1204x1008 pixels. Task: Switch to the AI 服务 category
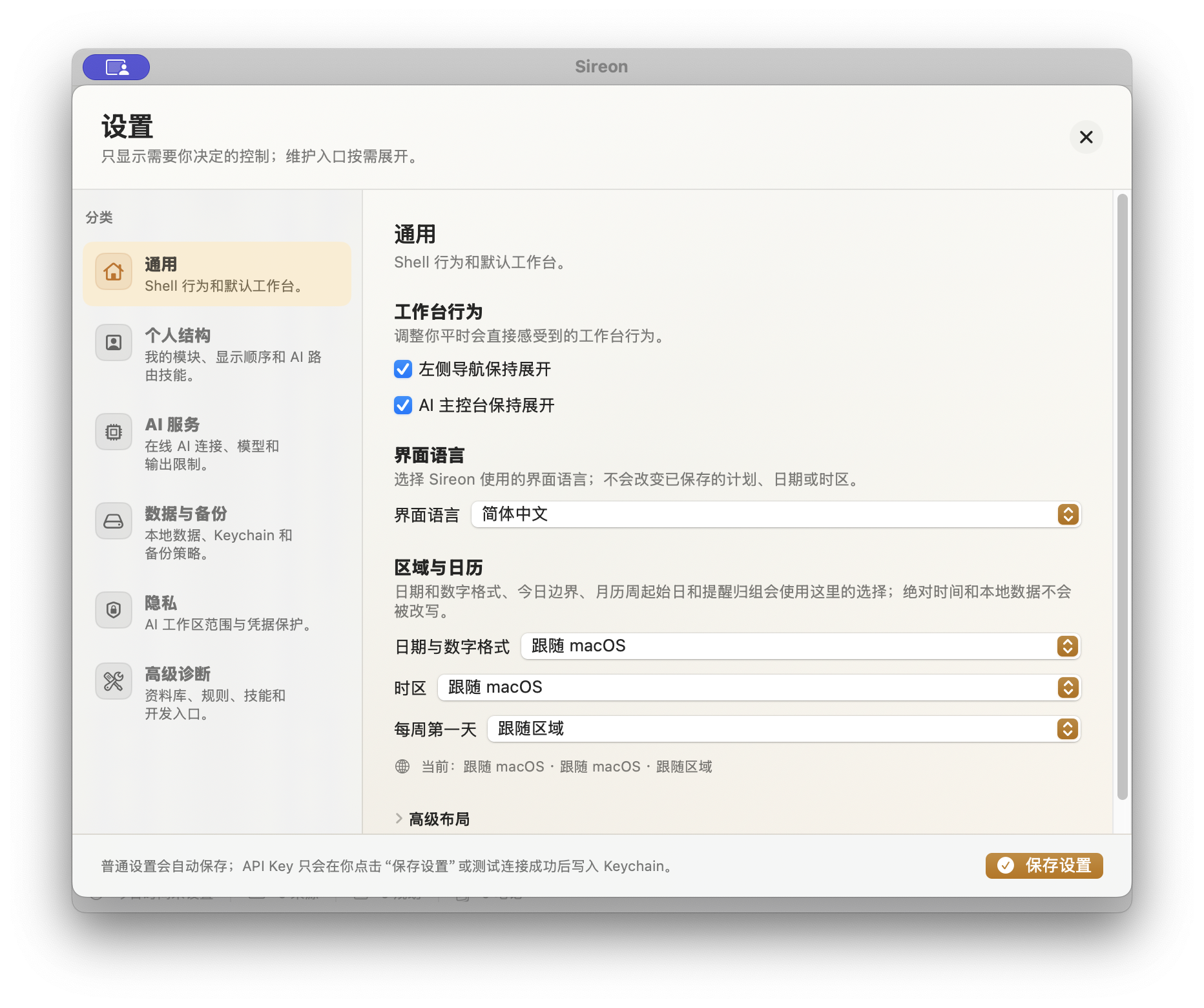[217, 443]
